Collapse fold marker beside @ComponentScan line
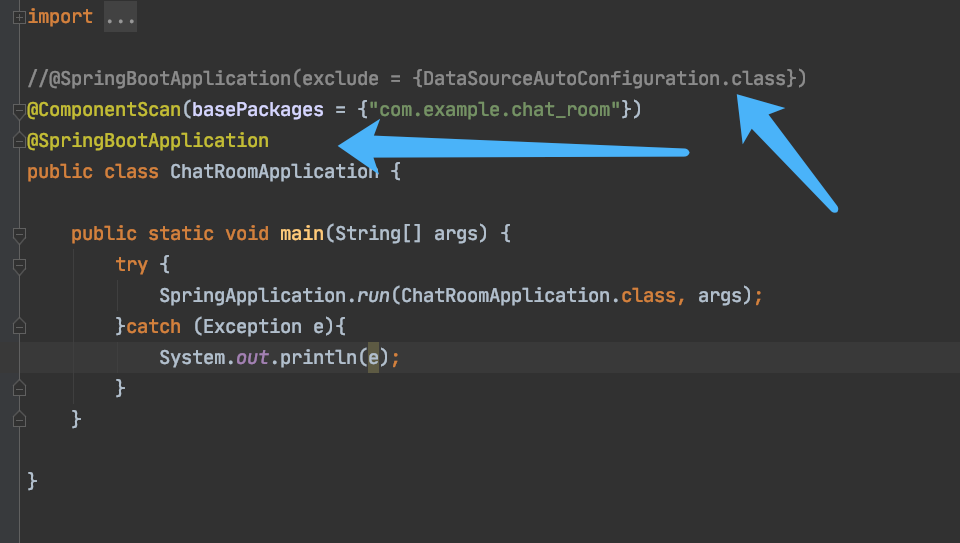Image resolution: width=960 pixels, height=543 pixels. pyautogui.click(x=19, y=110)
